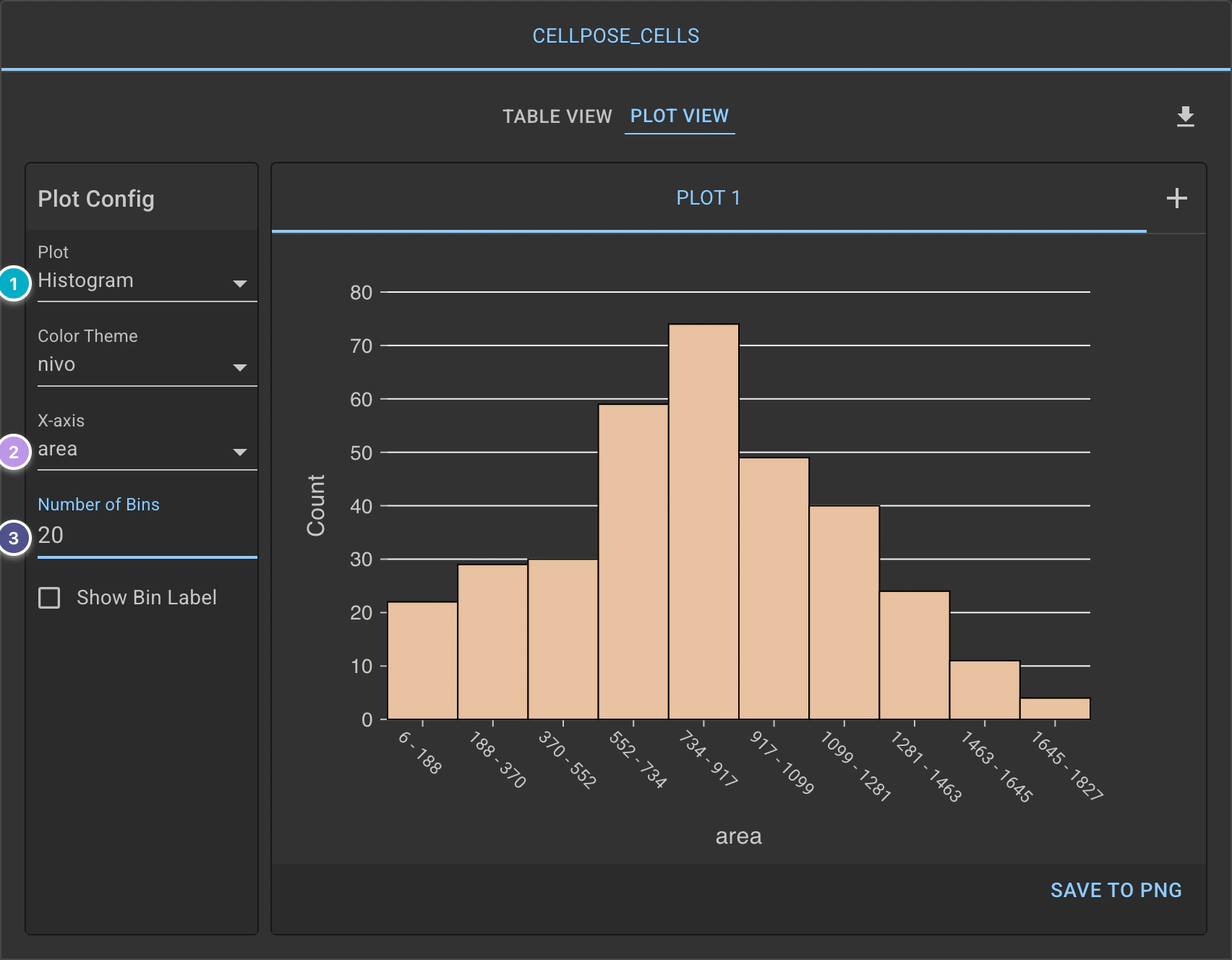Click the histogram bar for 1463 - 1645
The image size is (1232, 960).
(985, 690)
